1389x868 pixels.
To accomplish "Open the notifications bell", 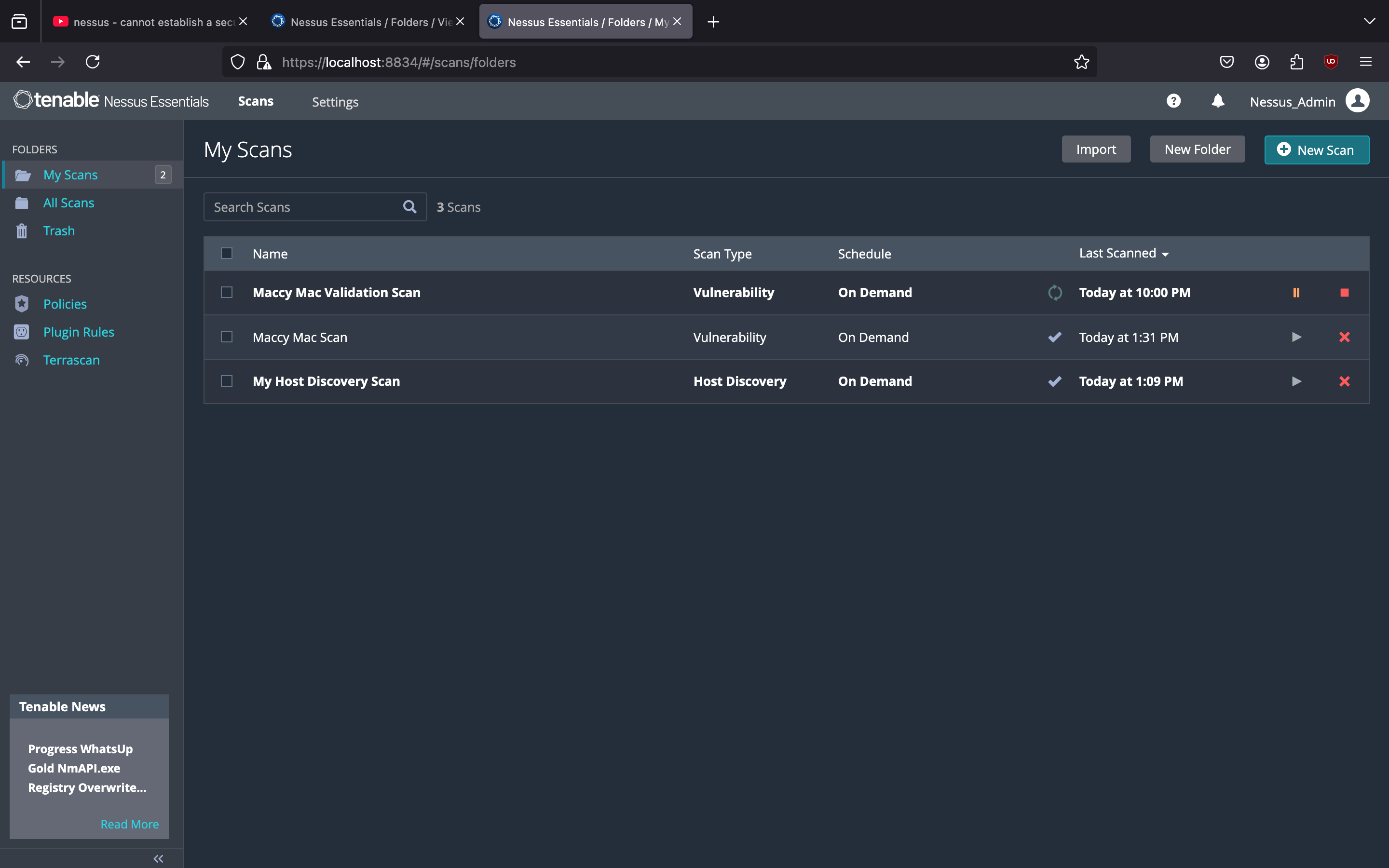I will (x=1217, y=102).
